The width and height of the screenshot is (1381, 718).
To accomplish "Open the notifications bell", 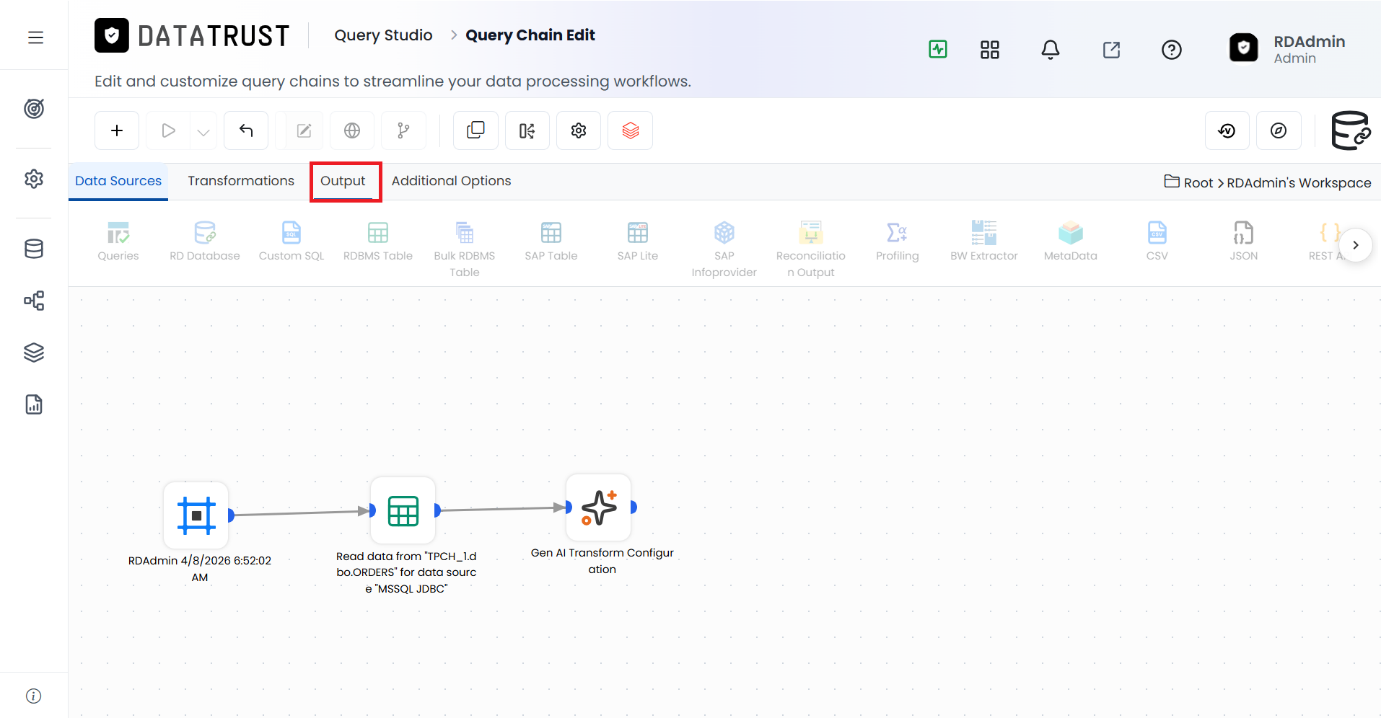I will [x=1050, y=49].
